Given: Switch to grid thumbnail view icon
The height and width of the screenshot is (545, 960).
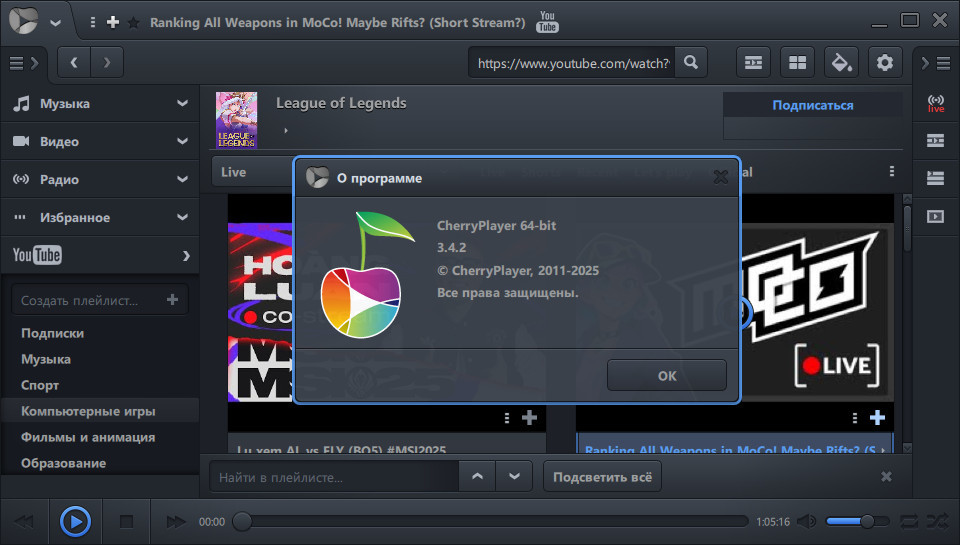Looking at the screenshot, I should [x=797, y=62].
